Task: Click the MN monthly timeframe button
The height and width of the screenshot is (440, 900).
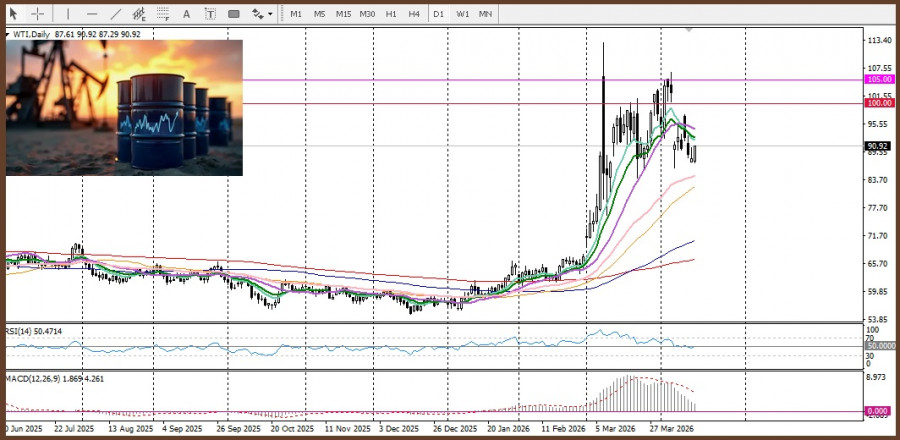Action: pos(485,14)
